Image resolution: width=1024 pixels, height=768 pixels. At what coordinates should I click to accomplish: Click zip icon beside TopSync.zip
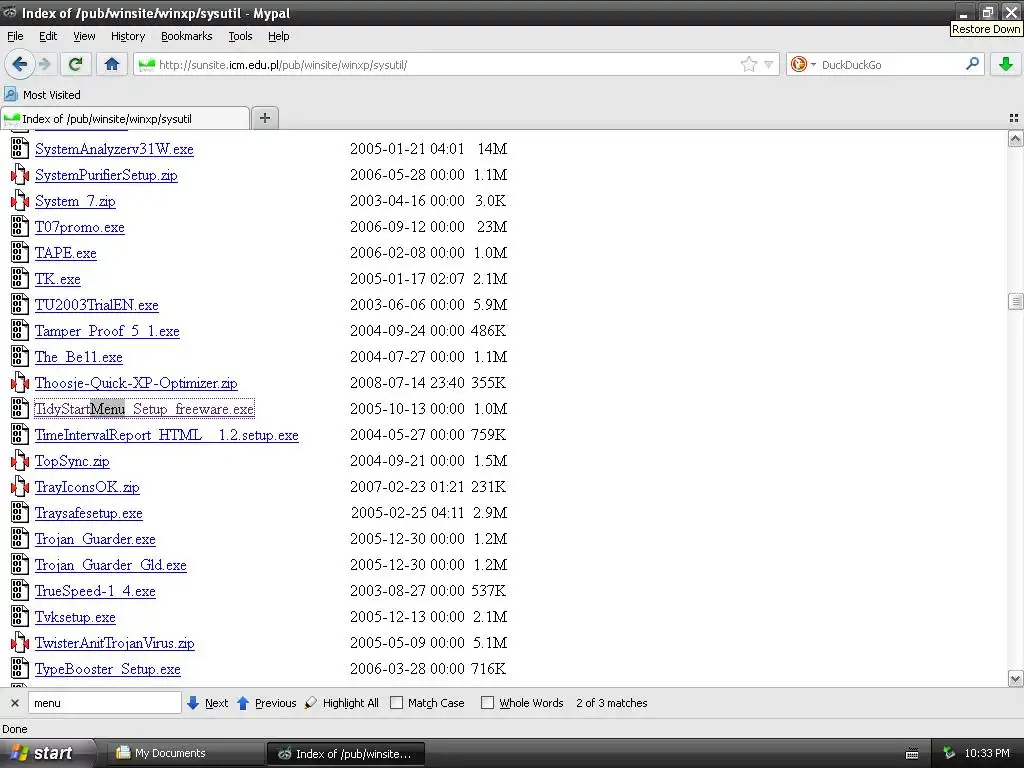tap(20, 461)
